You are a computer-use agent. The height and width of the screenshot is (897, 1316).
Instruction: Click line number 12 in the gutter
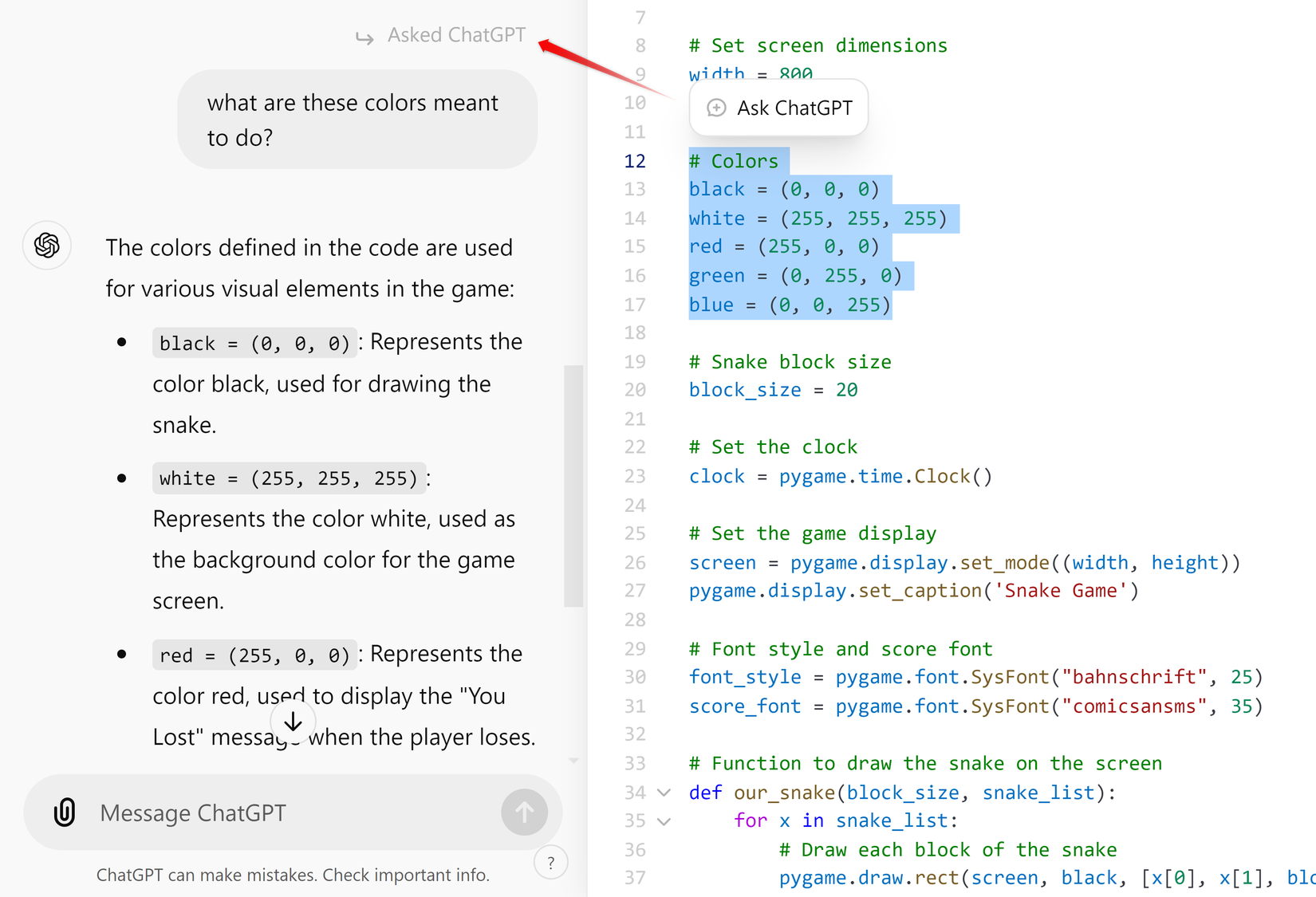coord(635,161)
